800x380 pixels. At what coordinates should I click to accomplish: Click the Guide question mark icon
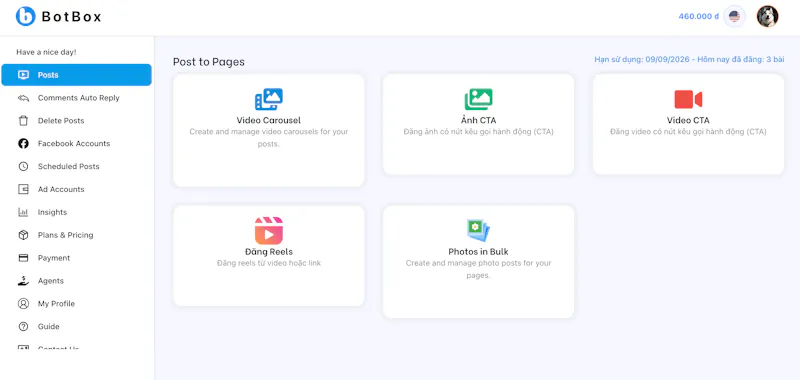point(23,326)
